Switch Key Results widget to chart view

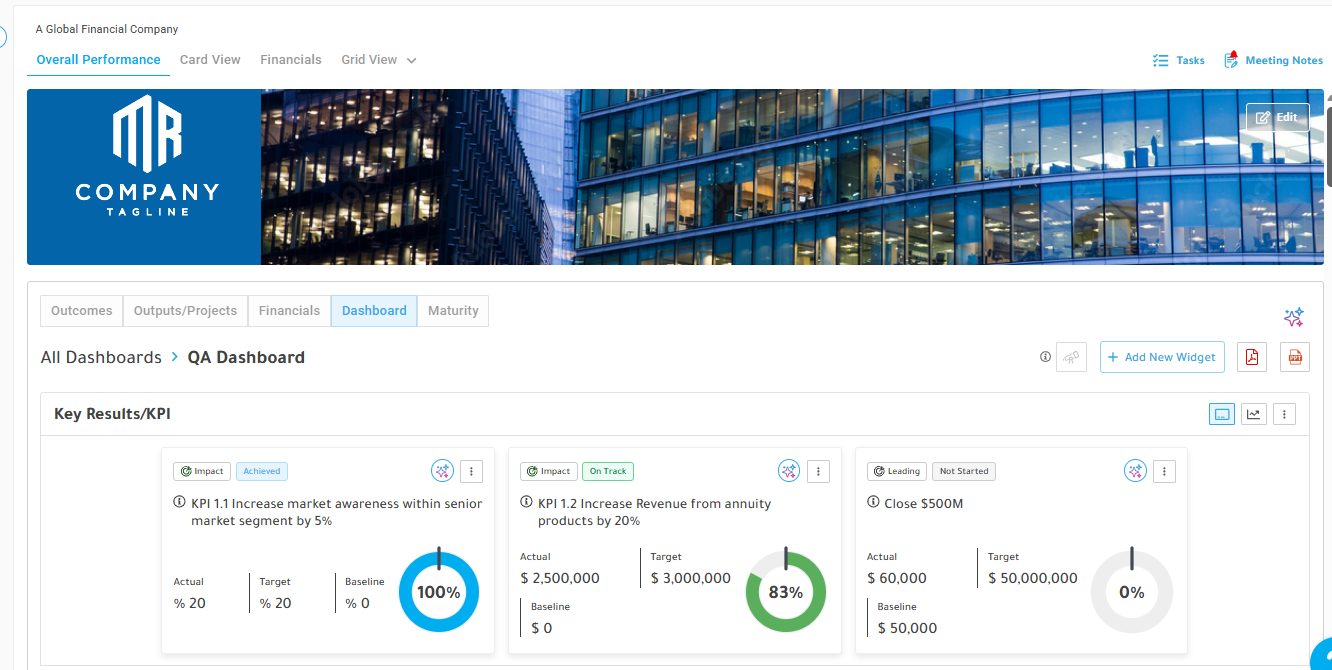(1254, 414)
